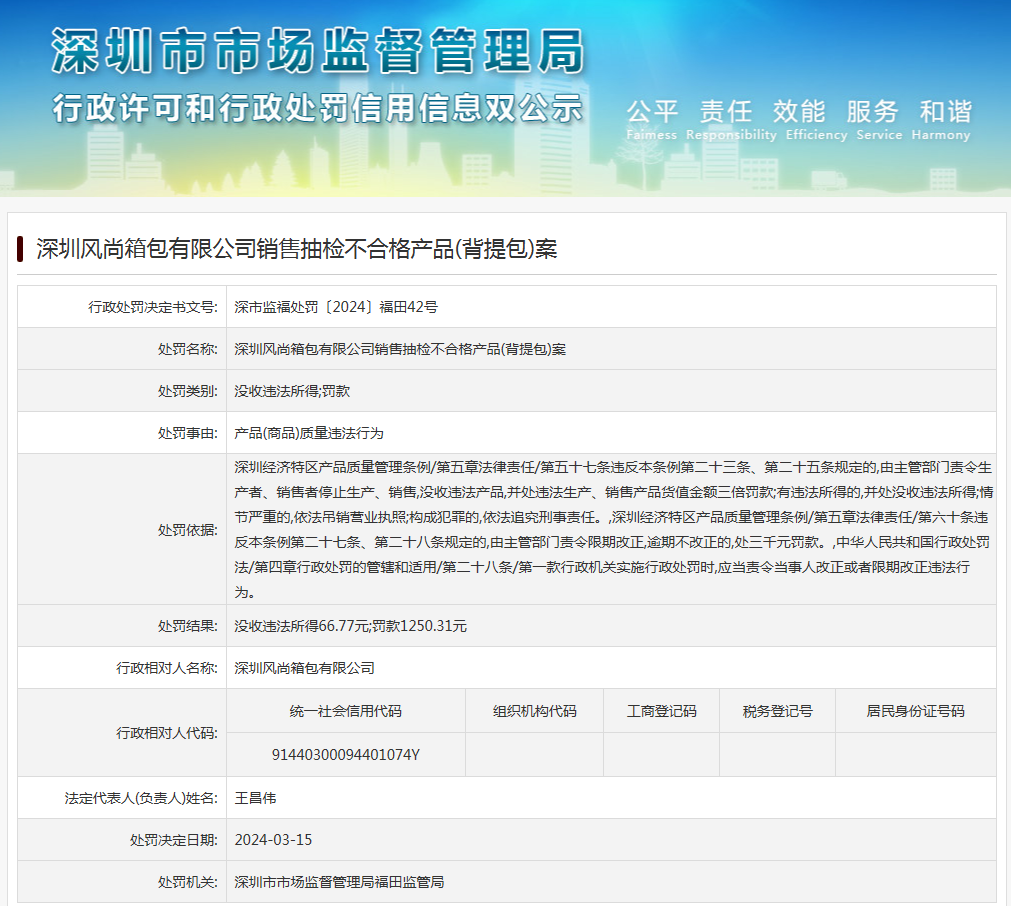
Task: Click the 效能 Efficiency motto text
Action: click(x=816, y=119)
